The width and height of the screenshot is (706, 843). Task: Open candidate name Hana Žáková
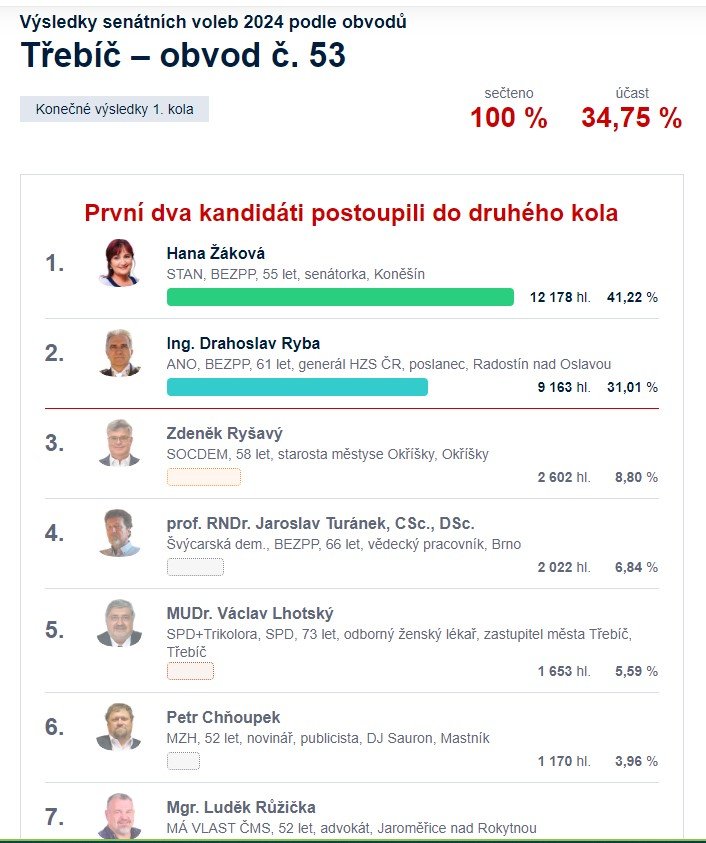[x=216, y=253]
